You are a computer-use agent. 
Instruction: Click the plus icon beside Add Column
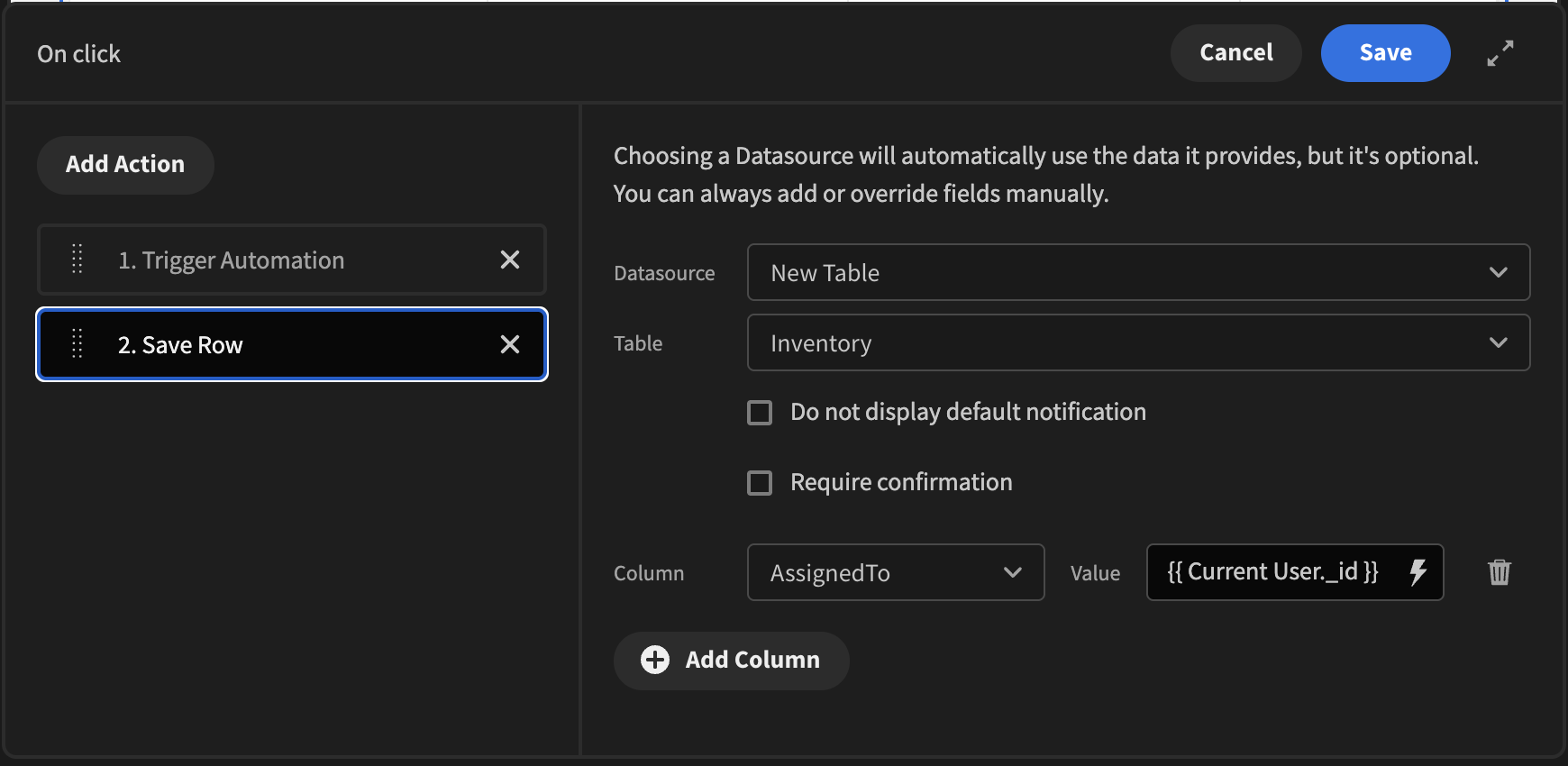(655, 660)
